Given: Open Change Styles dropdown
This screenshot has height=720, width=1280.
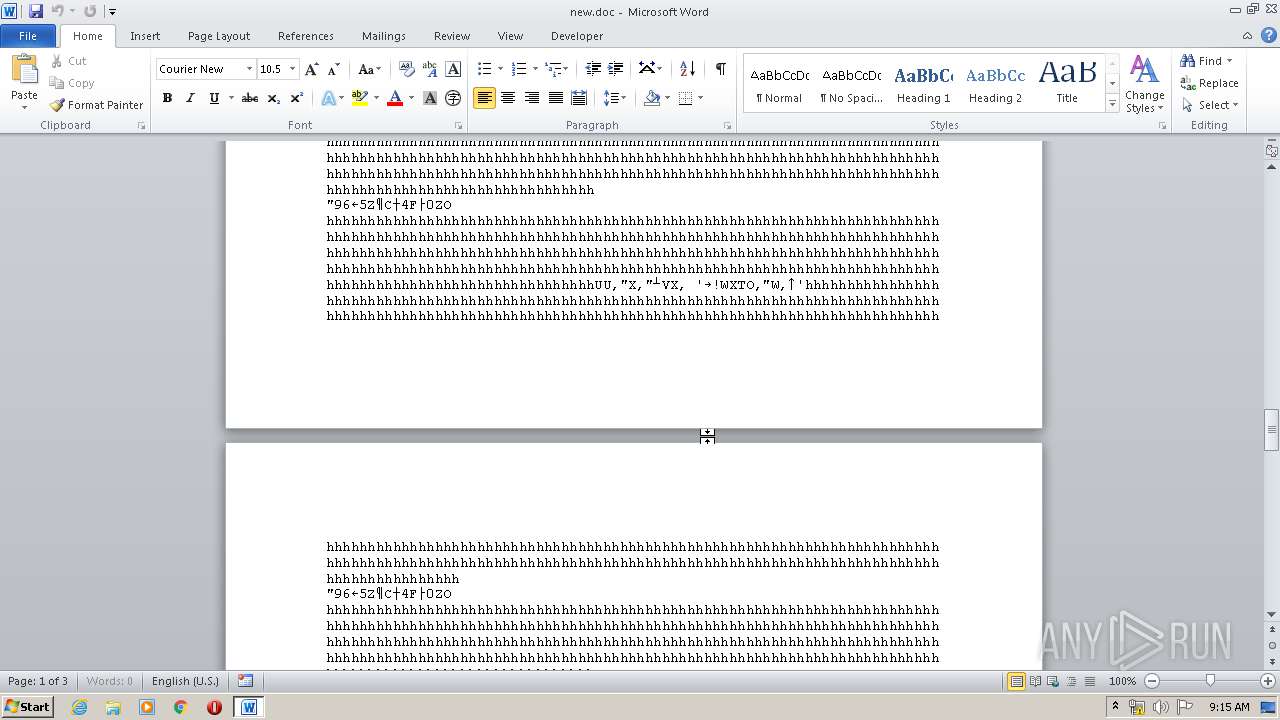Looking at the screenshot, I should [x=1144, y=84].
